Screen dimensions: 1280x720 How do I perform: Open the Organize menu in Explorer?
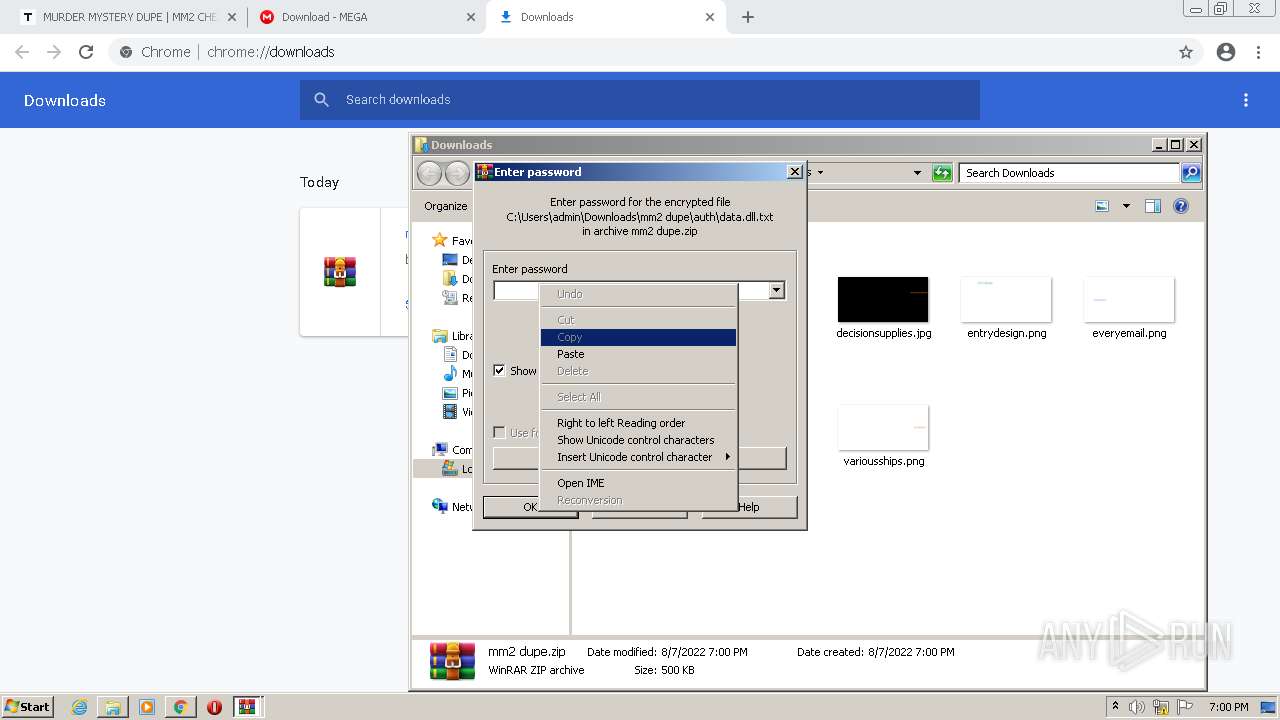pyautogui.click(x=446, y=206)
